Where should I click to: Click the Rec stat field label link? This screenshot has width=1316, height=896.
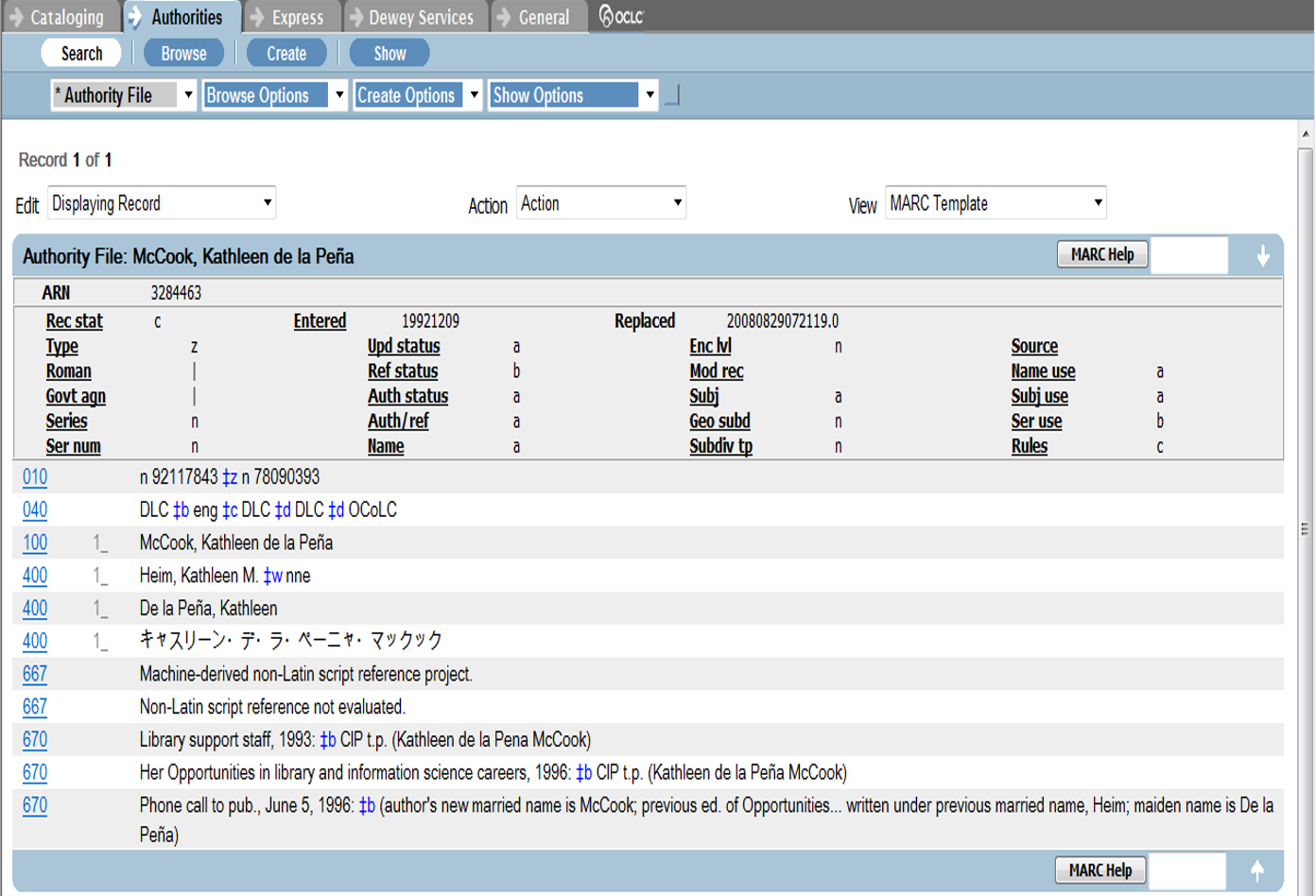[x=74, y=321]
